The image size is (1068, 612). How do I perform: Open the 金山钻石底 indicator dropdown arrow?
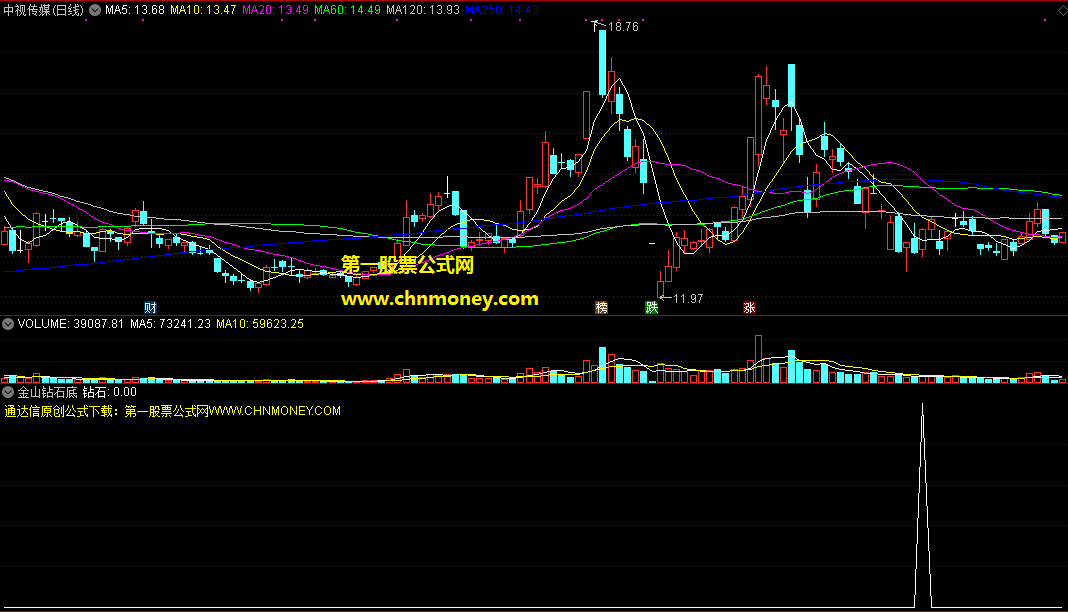[8, 392]
